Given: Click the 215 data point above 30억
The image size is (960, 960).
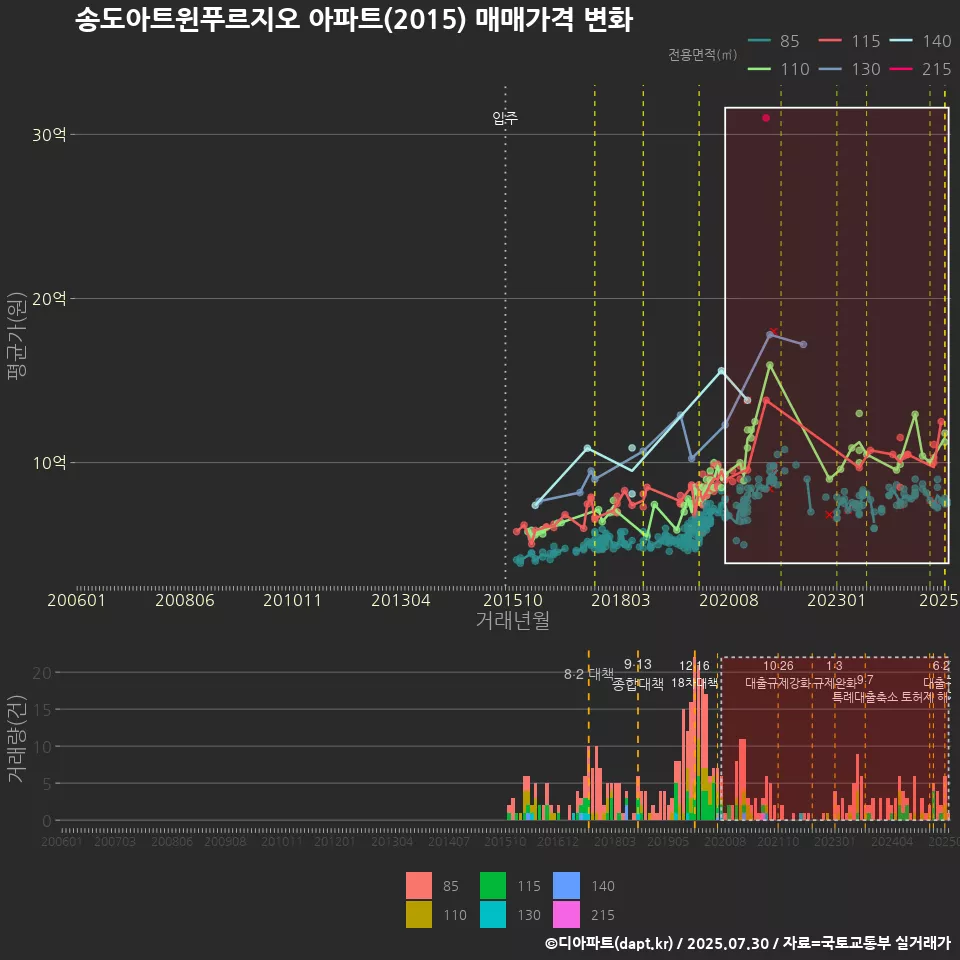Looking at the screenshot, I should [x=766, y=118].
